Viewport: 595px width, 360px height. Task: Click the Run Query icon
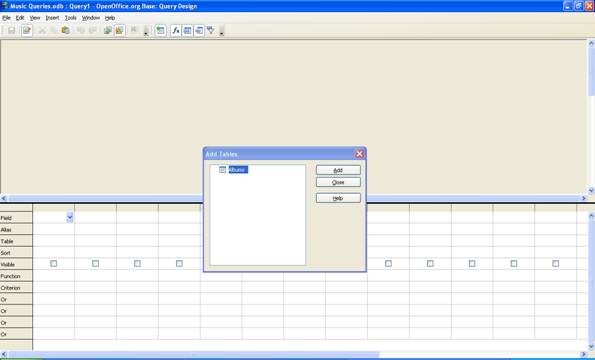(x=108, y=30)
